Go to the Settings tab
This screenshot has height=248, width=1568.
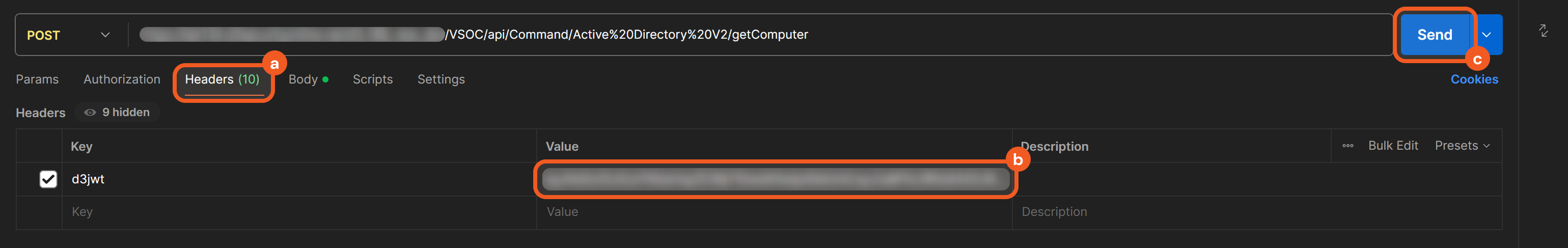click(441, 79)
